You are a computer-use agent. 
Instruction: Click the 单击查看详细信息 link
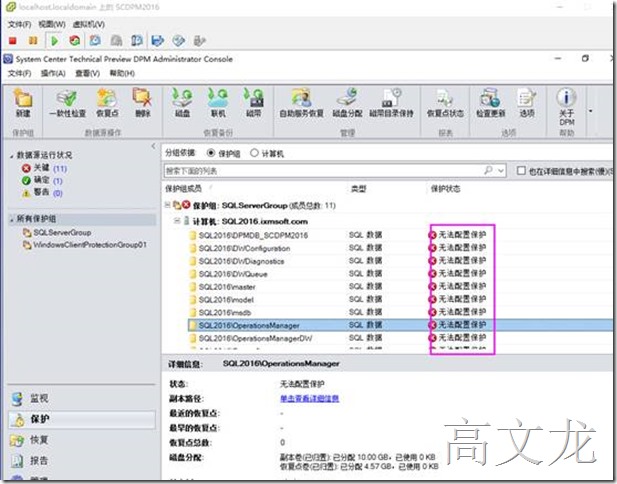[309, 399]
